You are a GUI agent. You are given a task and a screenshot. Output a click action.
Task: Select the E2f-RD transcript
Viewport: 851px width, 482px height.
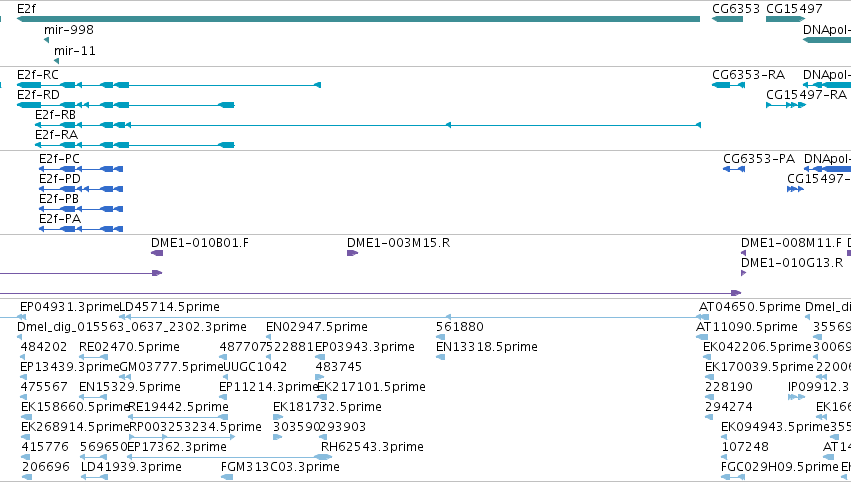125,105
